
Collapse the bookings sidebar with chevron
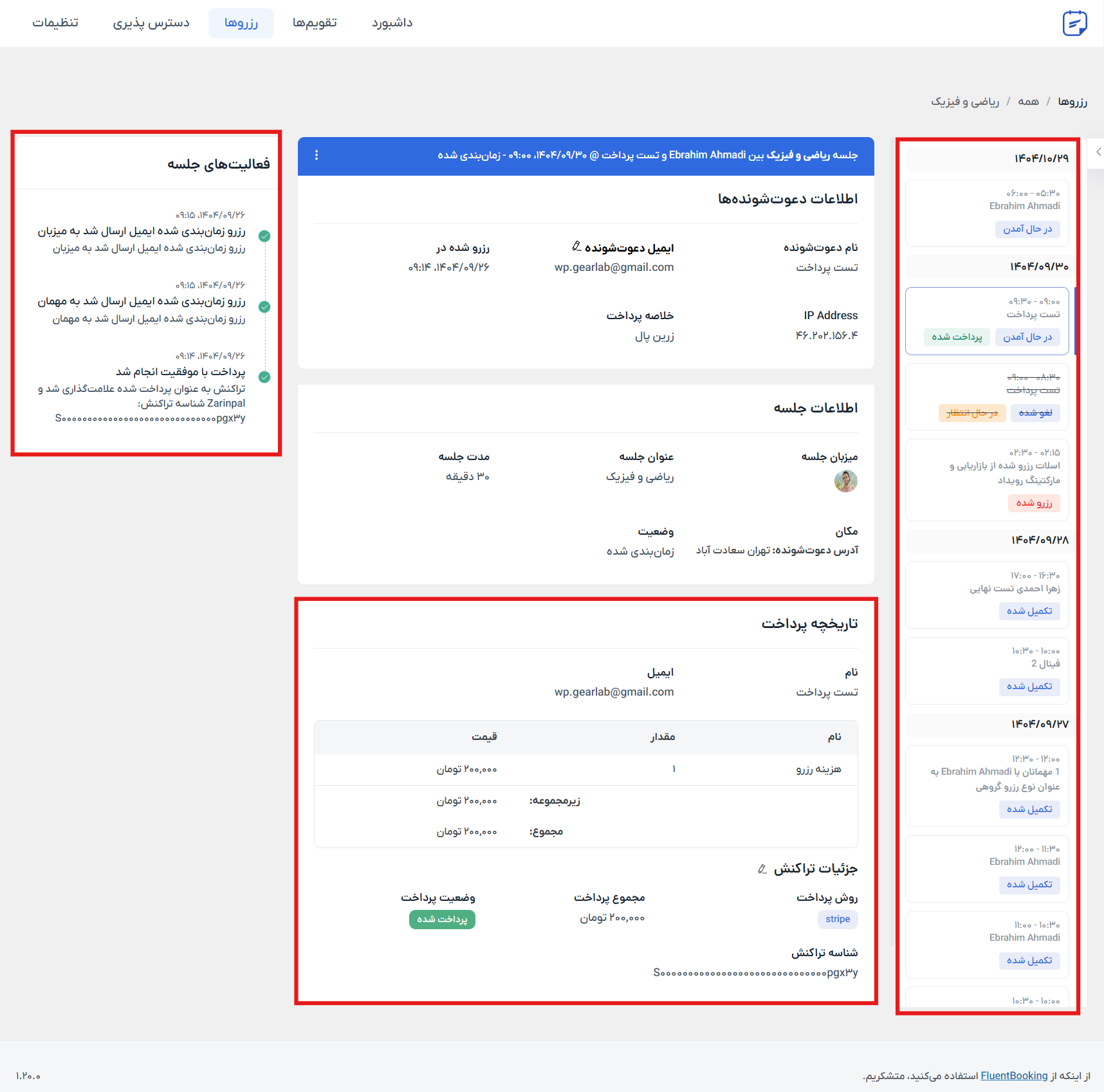1098,153
